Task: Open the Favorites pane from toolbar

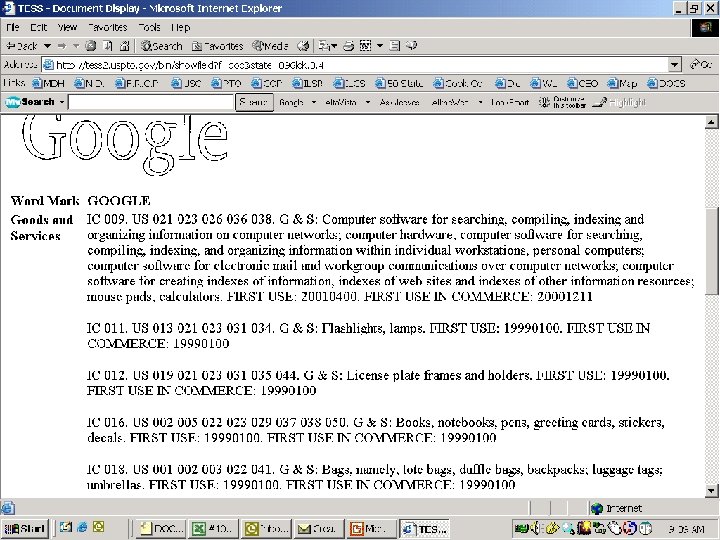Action: (x=217, y=46)
